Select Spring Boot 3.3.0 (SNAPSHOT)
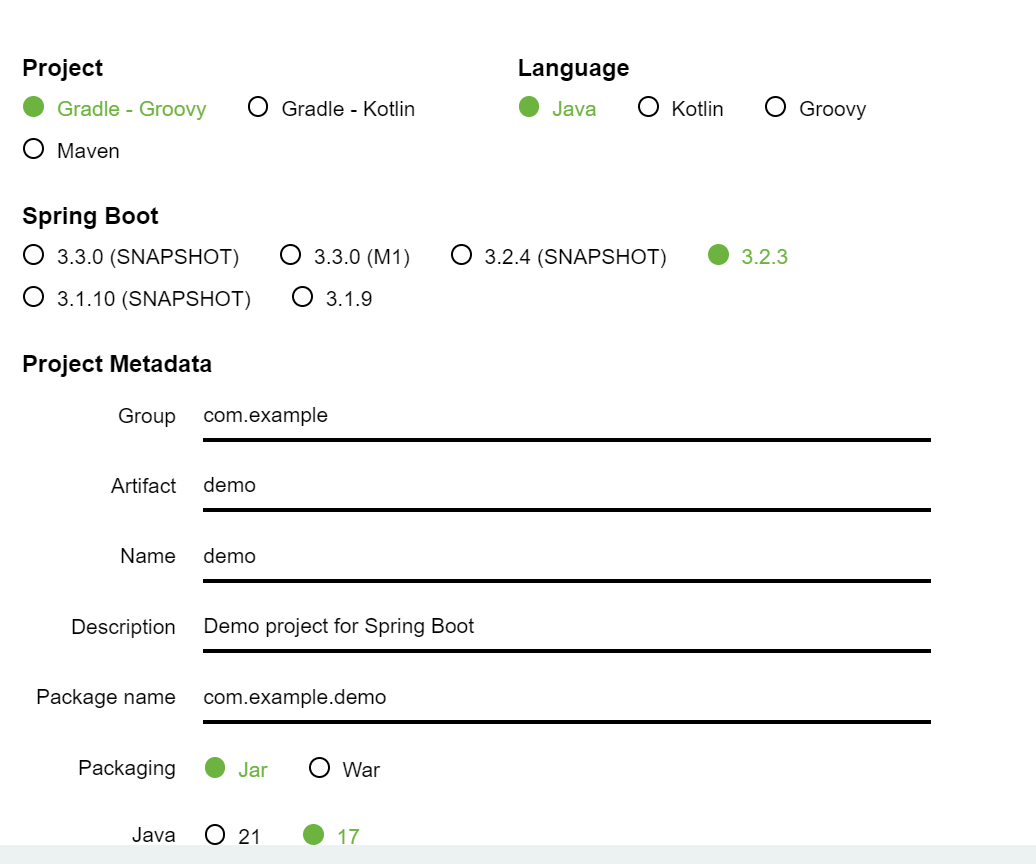 (x=131, y=256)
